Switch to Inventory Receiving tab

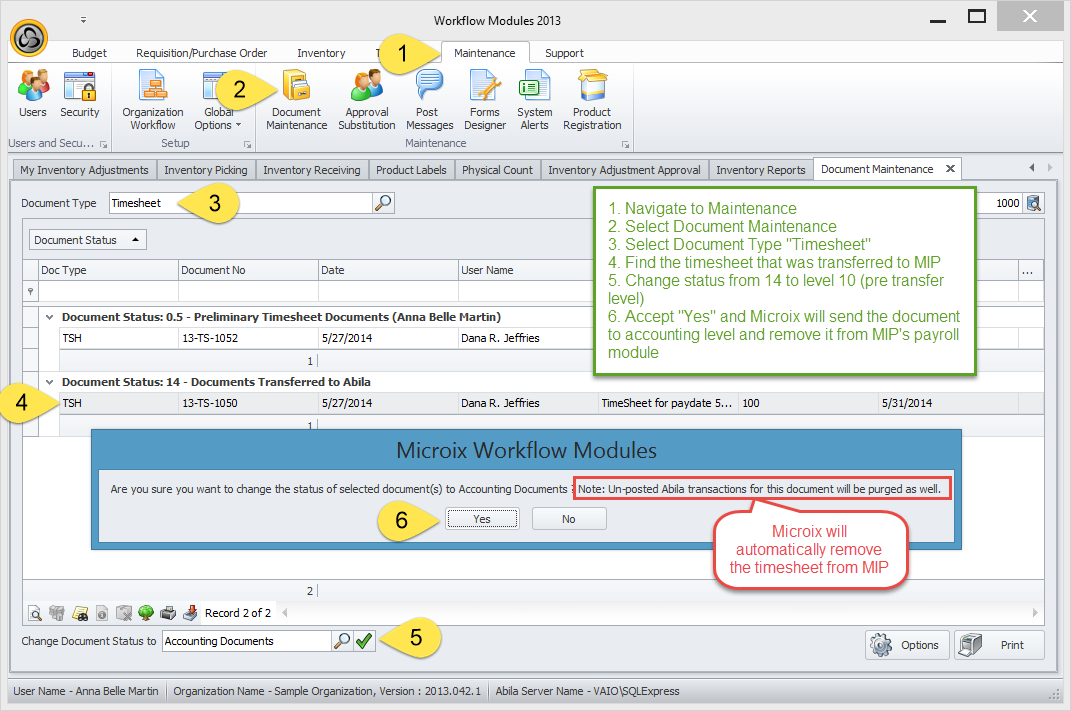point(311,170)
